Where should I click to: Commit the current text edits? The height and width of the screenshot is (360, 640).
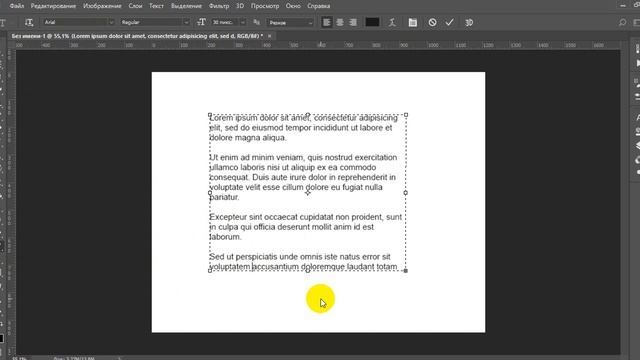[449, 22]
